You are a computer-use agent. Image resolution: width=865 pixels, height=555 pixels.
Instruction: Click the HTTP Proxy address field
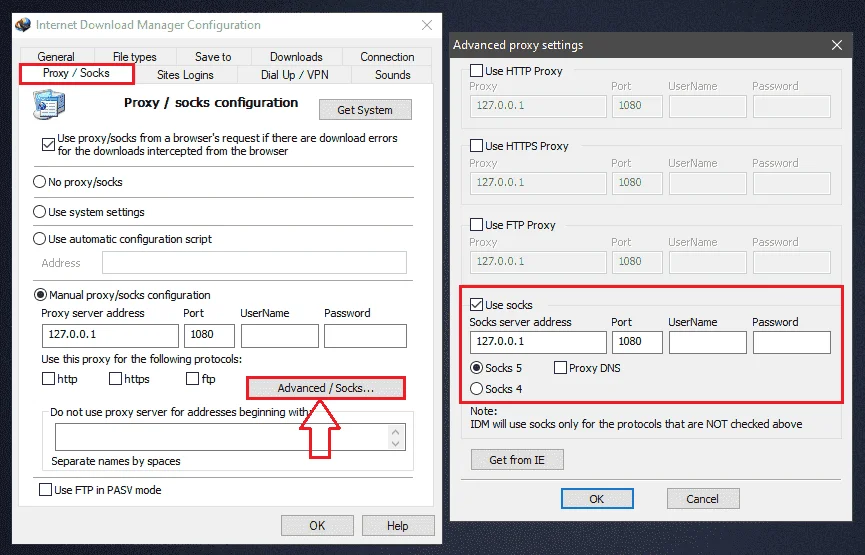coord(538,106)
